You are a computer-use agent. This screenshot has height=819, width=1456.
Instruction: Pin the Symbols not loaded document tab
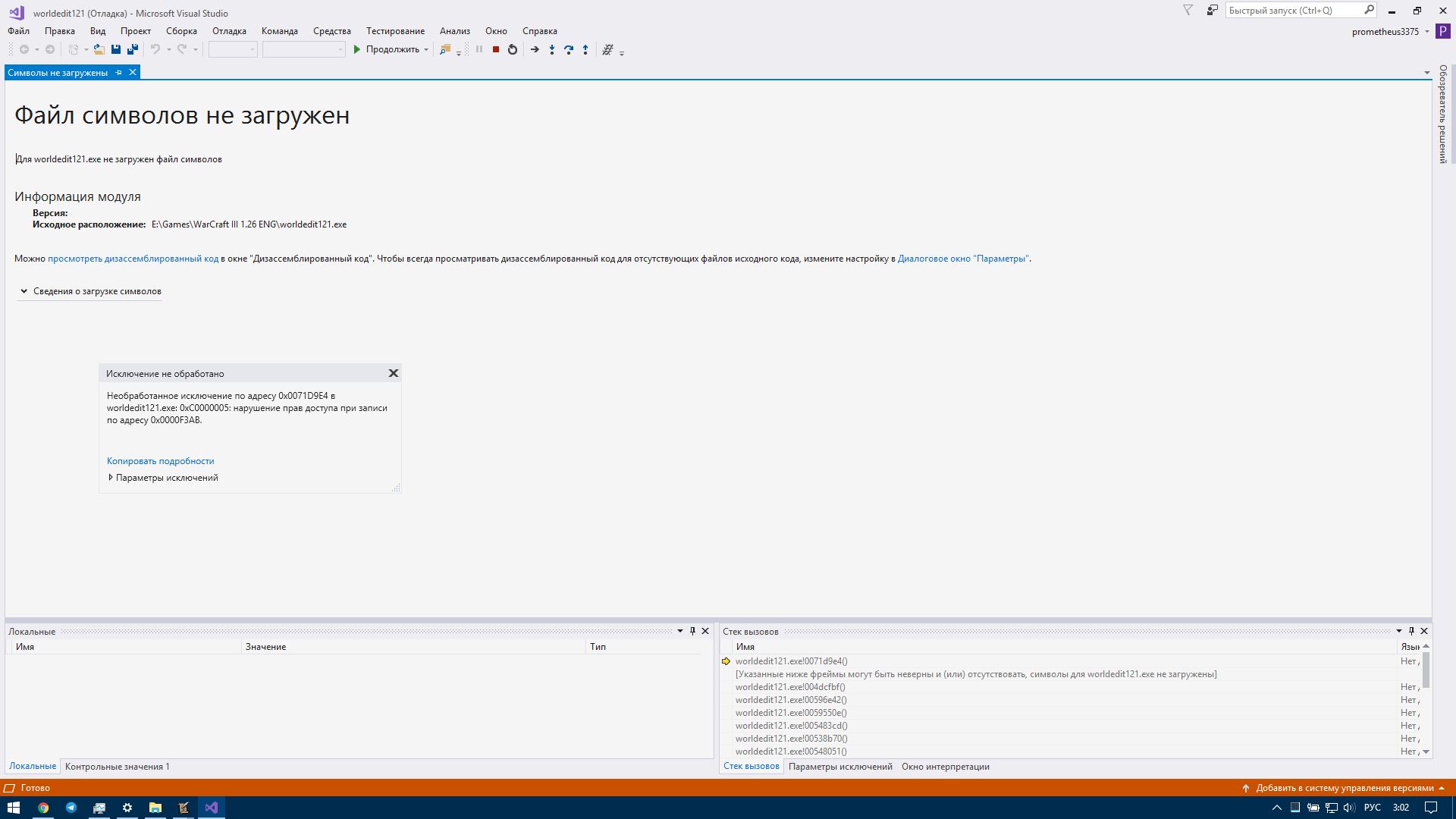pyautogui.click(x=118, y=73)
